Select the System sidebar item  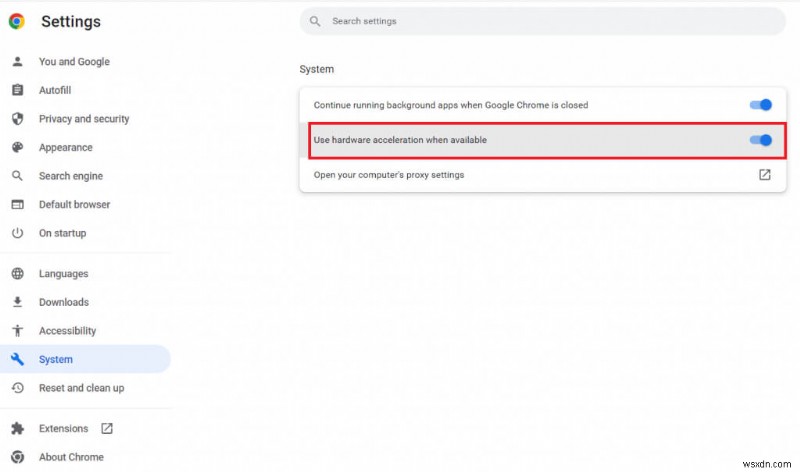click(85, 359)
